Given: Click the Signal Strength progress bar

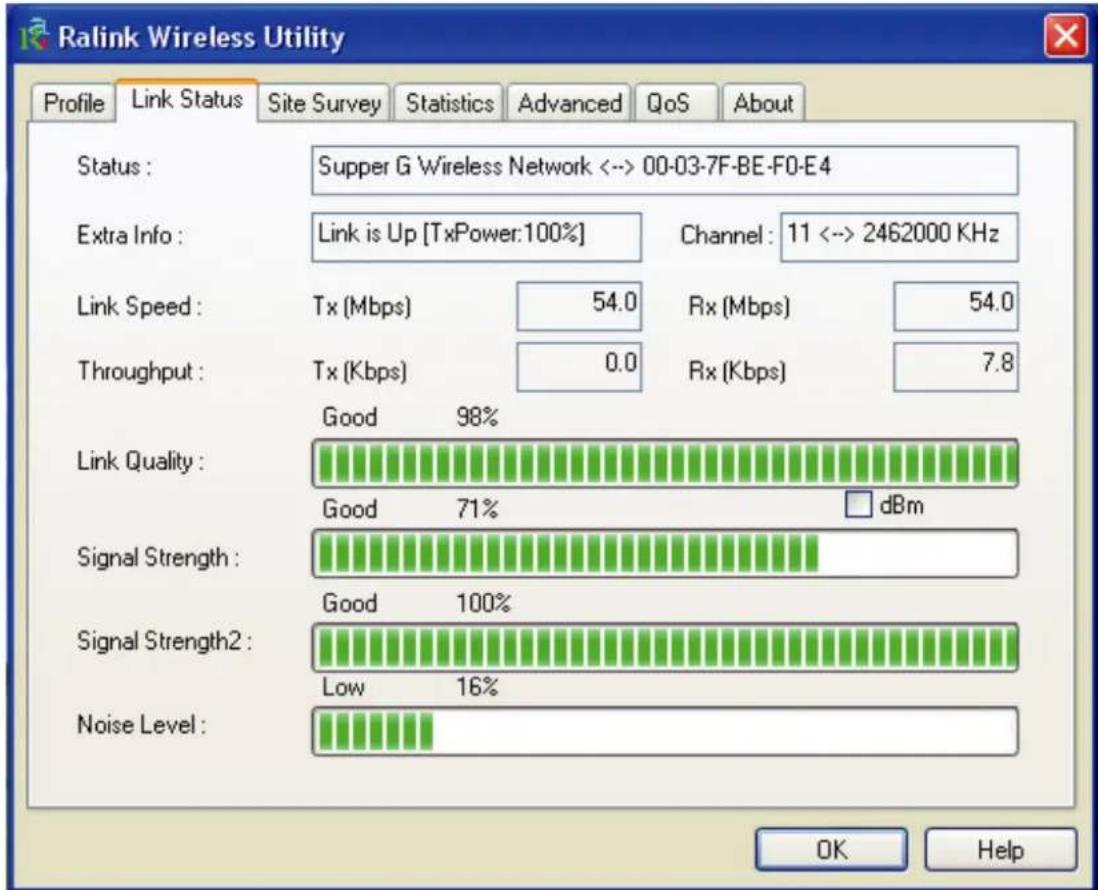Looking at the screenshot, I should click(665, 553).
